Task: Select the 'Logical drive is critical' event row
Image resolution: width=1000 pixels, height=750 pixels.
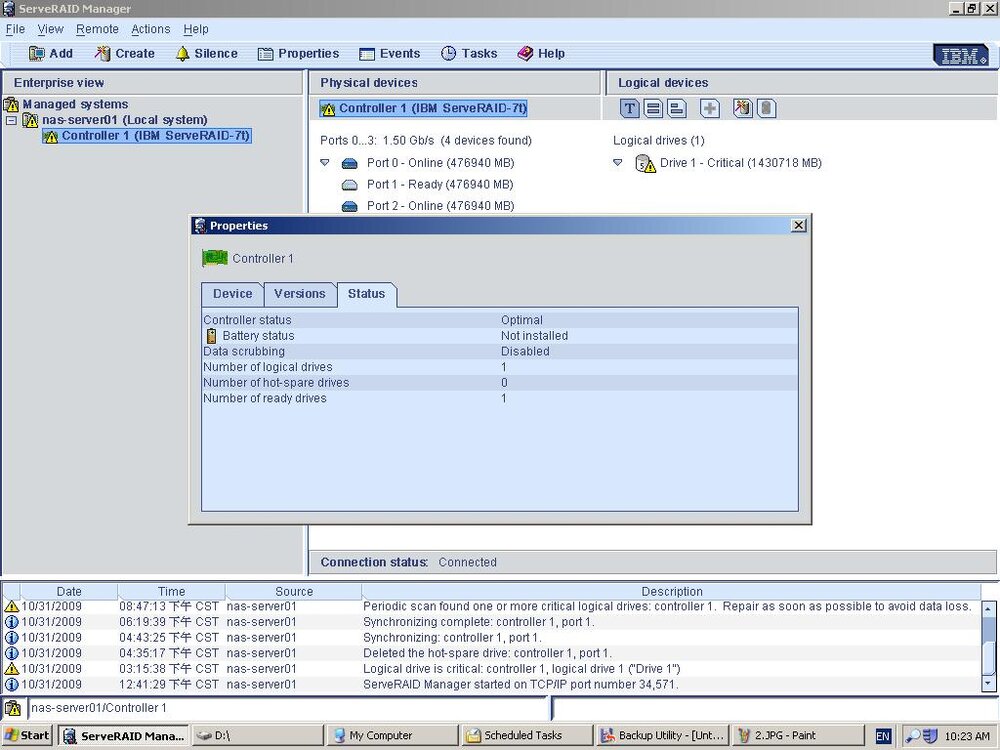Action: pyautogui.click(x=491, y=669)
